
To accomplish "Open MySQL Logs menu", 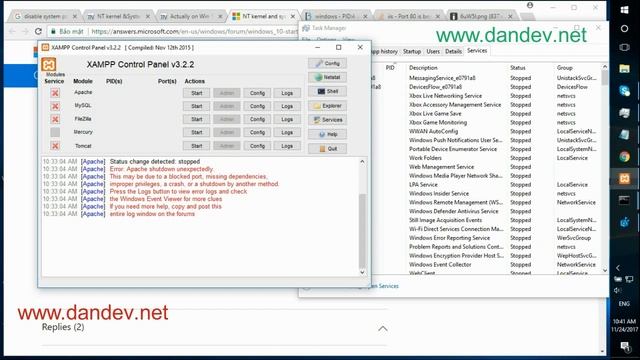I will (x=287, y=106).
